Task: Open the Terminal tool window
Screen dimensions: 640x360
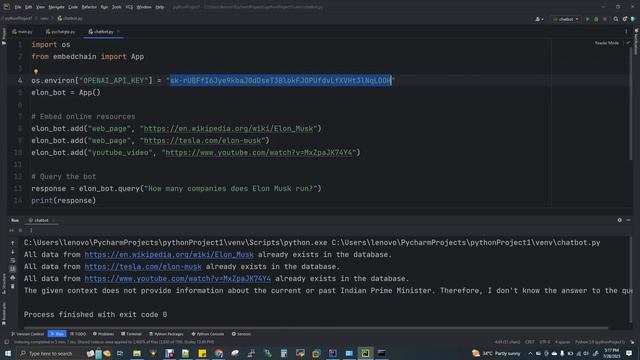Action: (x=131, y=334)
